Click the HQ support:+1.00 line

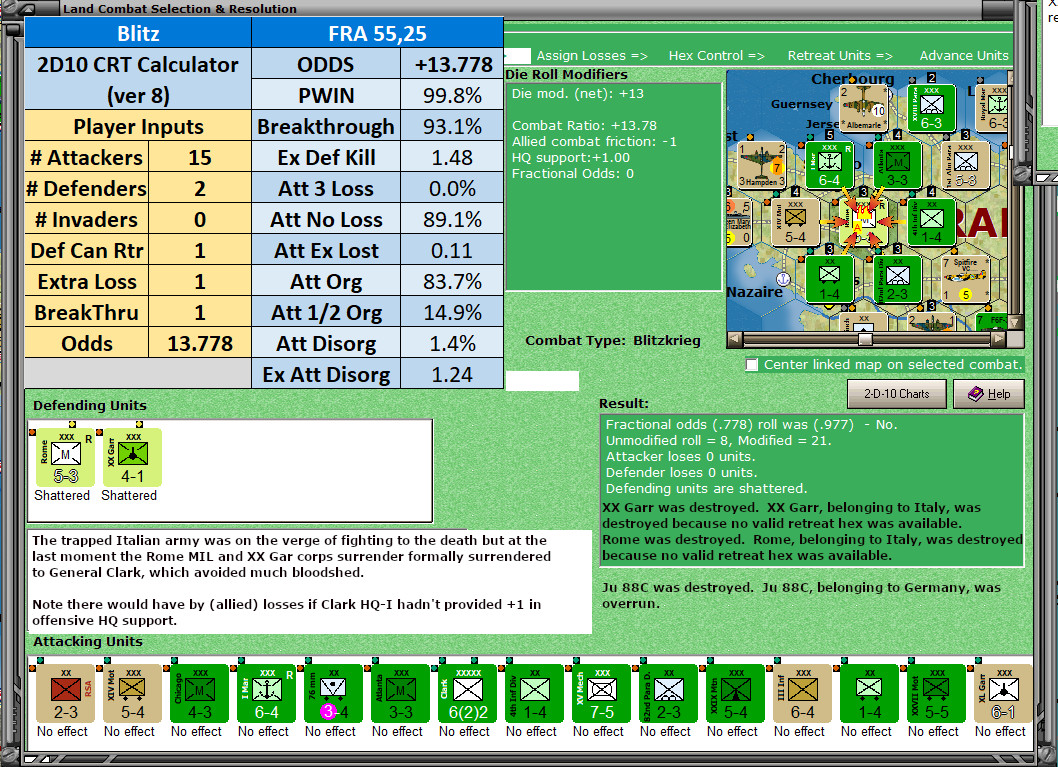tap(571, 158)
